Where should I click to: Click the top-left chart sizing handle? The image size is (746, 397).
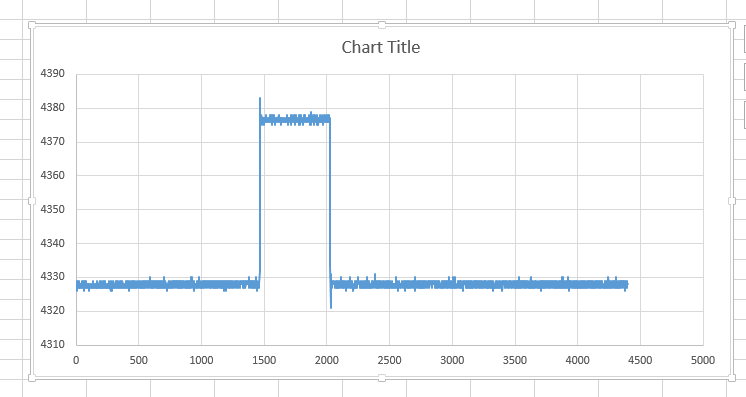click(32, 25)
